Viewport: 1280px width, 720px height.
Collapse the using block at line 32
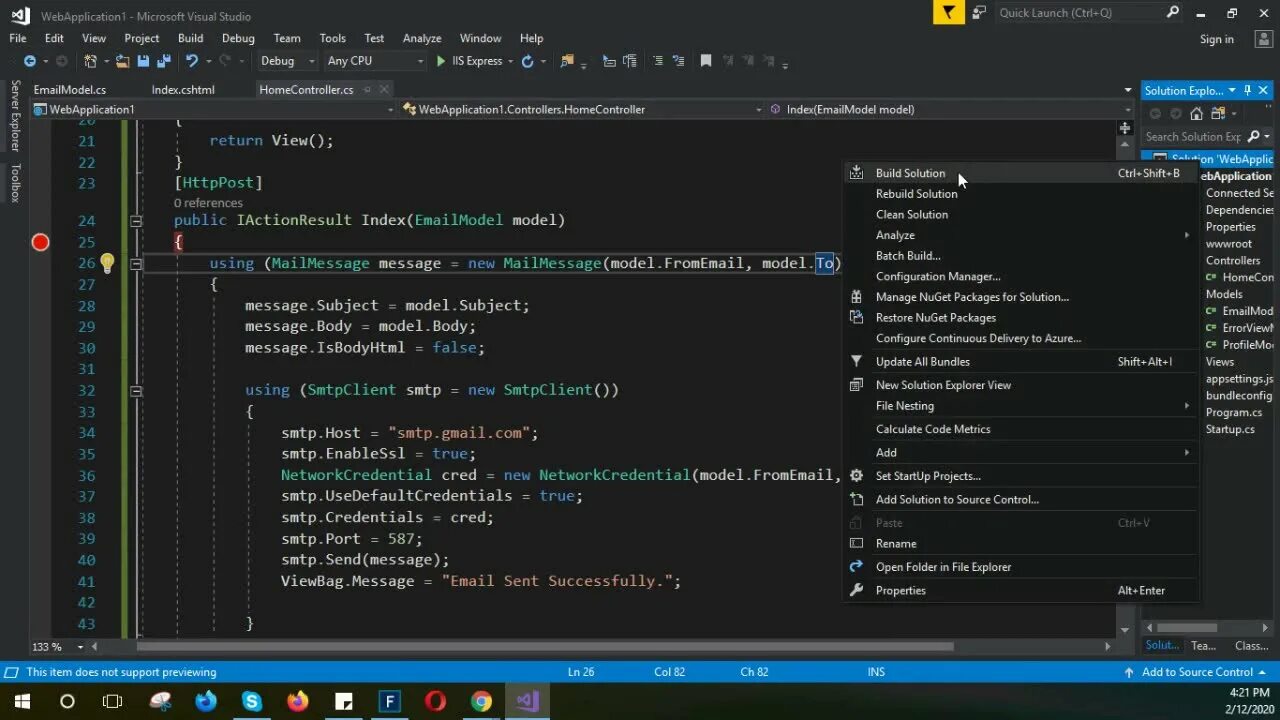136,390
